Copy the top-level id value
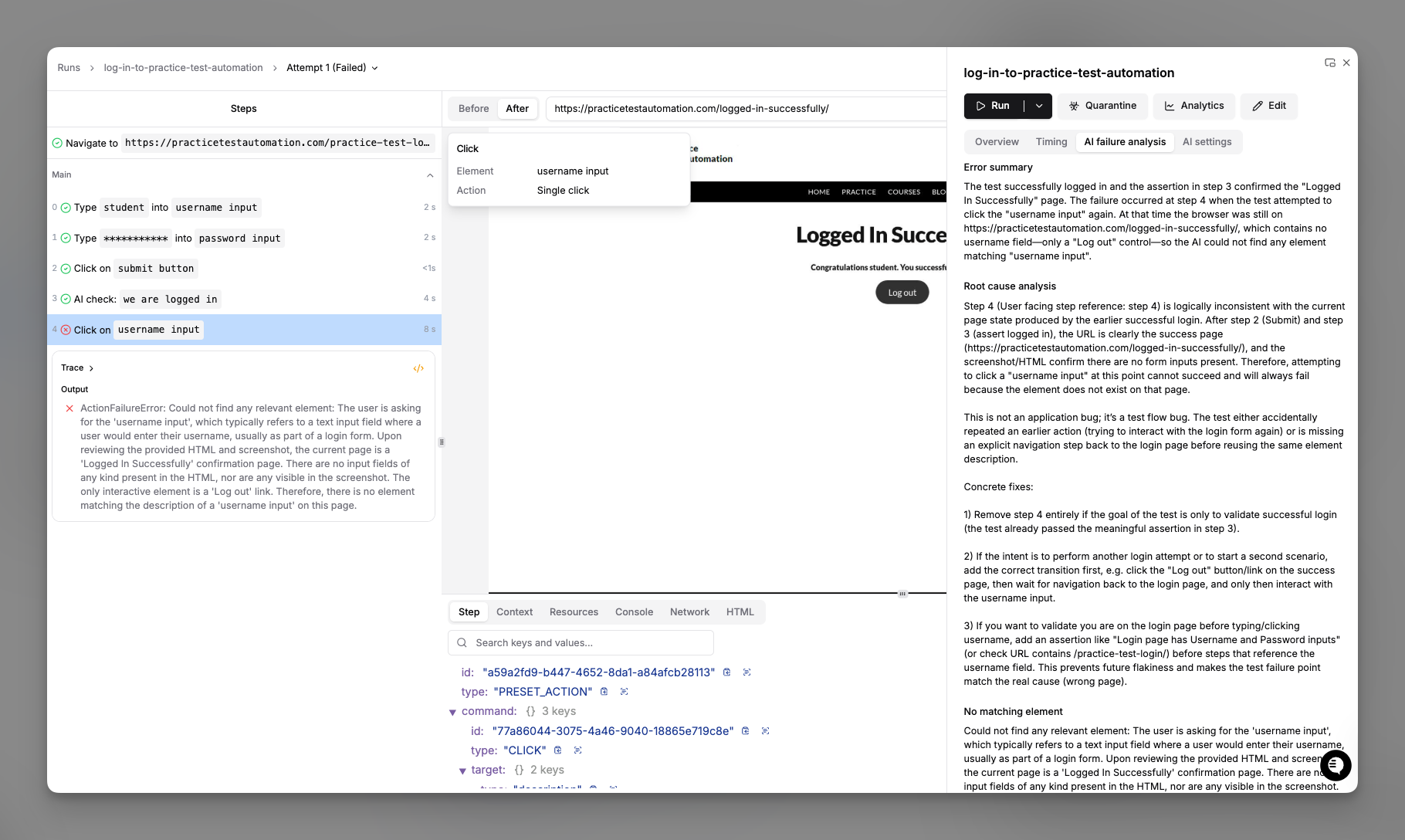This screenshot has width=1405, height=840. click(x=727, y=672)
